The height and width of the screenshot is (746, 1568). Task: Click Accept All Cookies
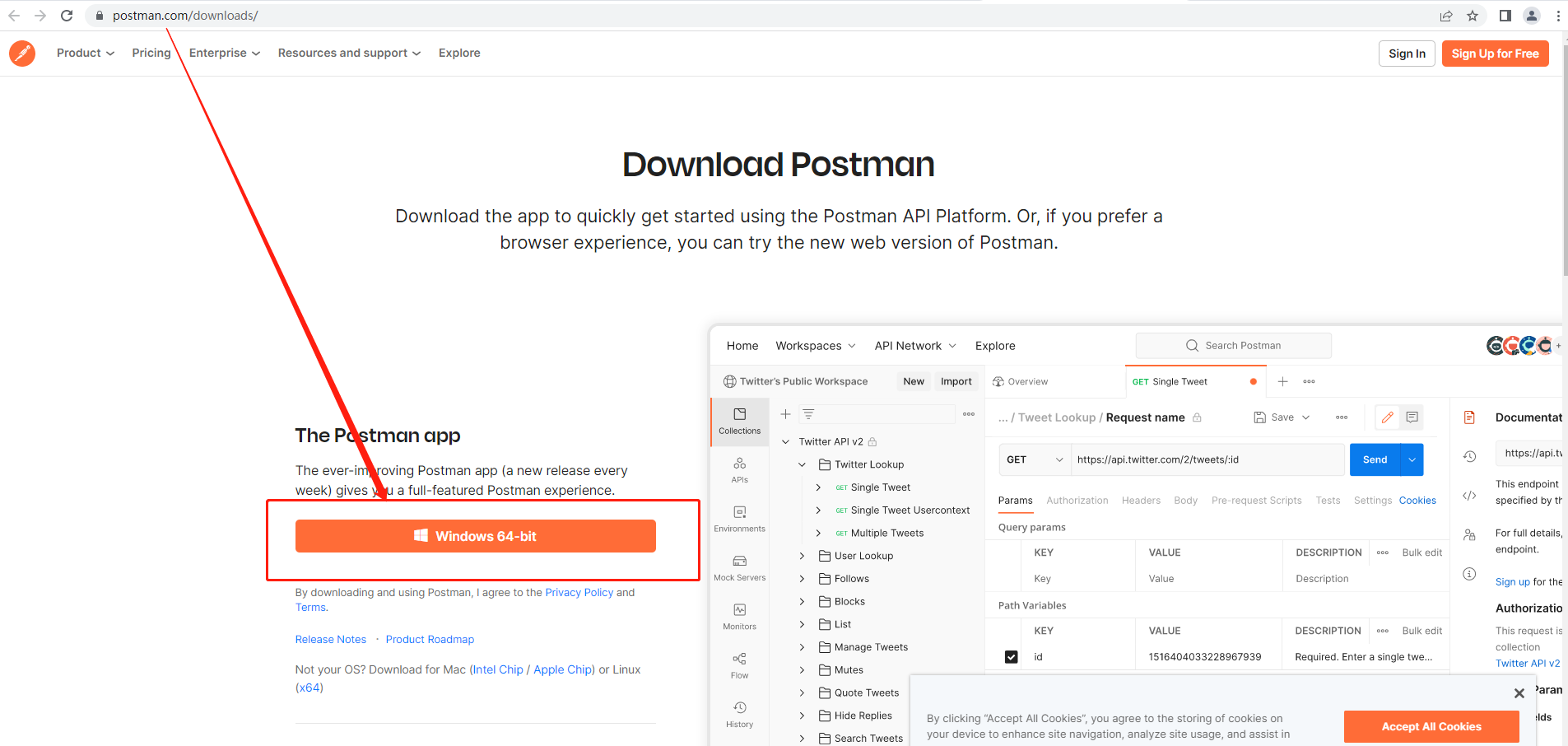coord(1431,726)
